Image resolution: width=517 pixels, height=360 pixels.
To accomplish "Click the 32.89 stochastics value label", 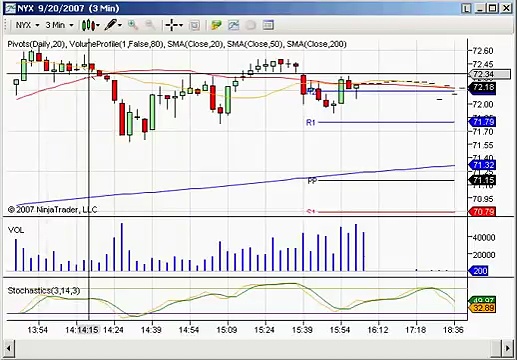I will click(x=483, y=308).
